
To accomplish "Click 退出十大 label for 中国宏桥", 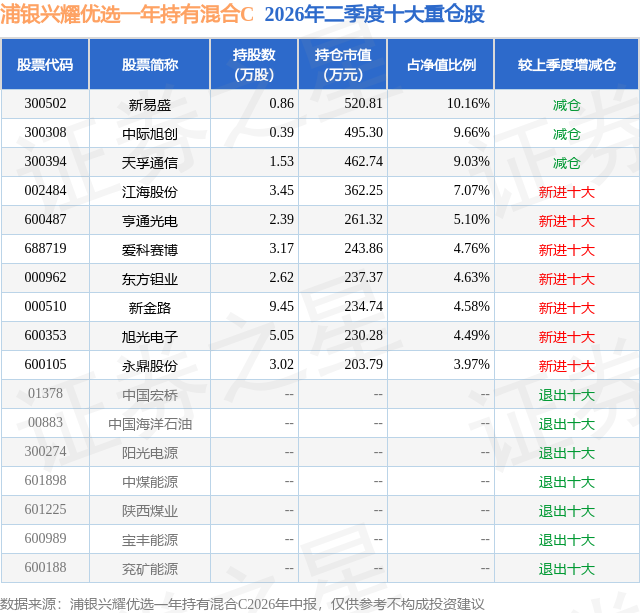I will point(567,395).
